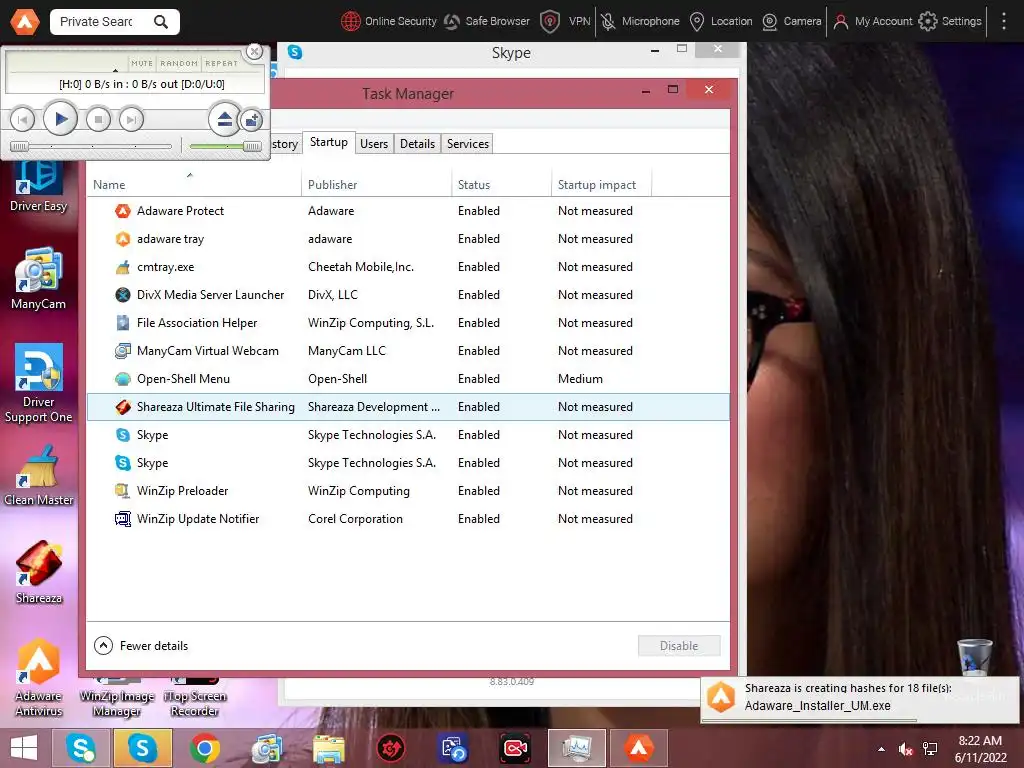Click the add-file button in media player
The image size is (1024, 768).
252,120
